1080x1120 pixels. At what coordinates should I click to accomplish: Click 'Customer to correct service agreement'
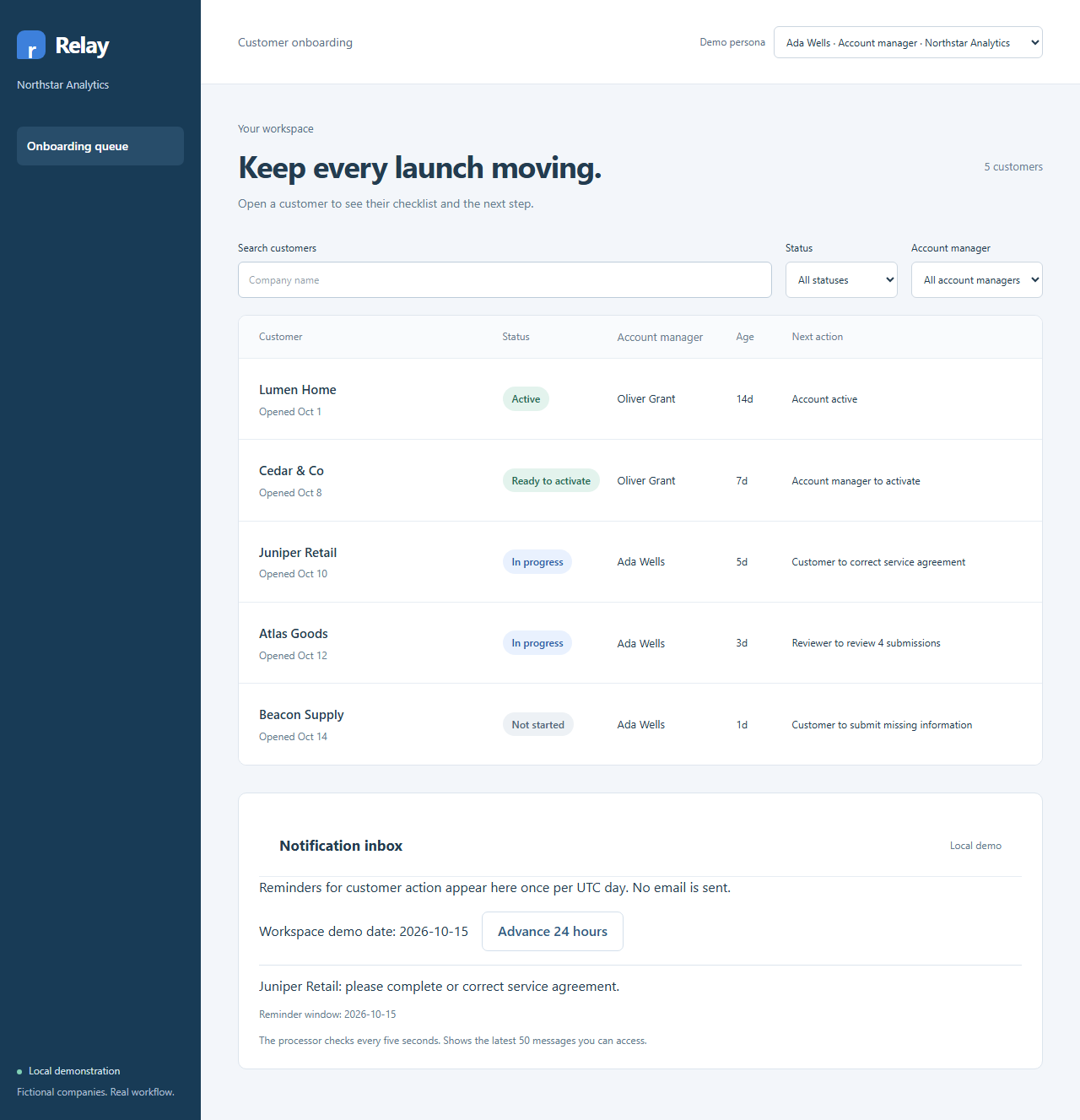[878, 562]
